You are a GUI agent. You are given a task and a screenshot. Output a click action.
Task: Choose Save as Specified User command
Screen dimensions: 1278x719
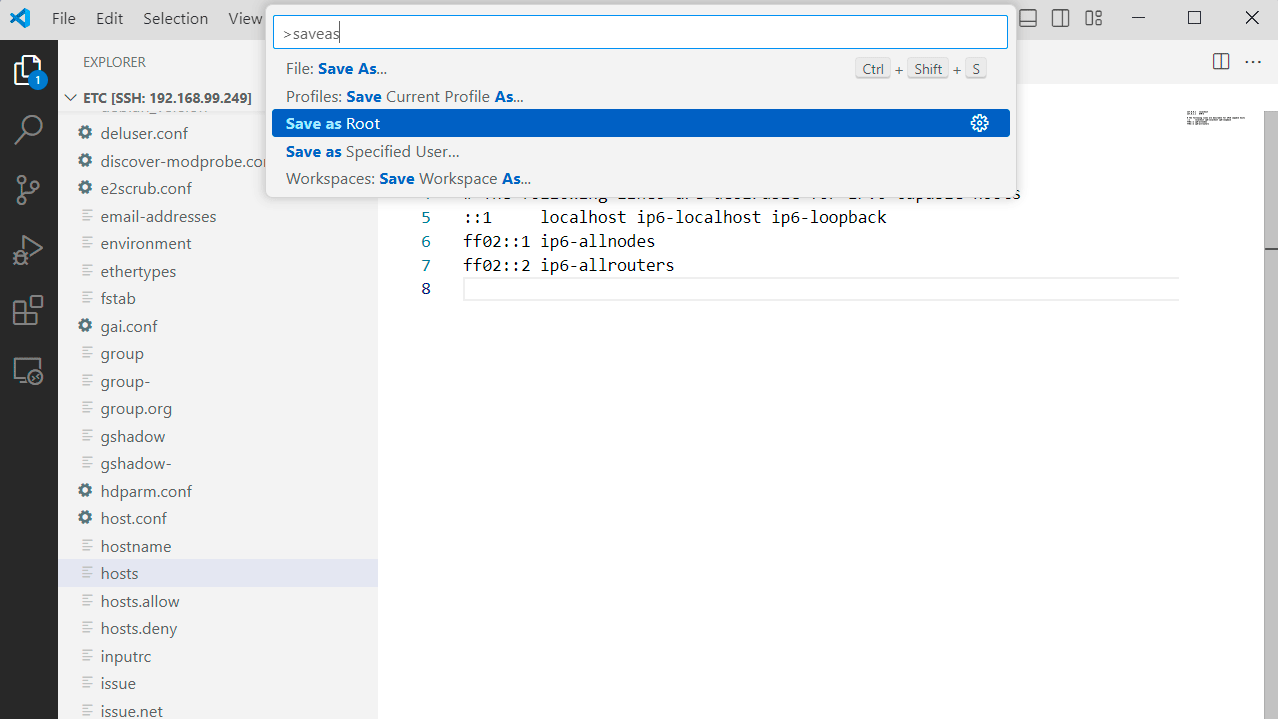coord(640,151)
